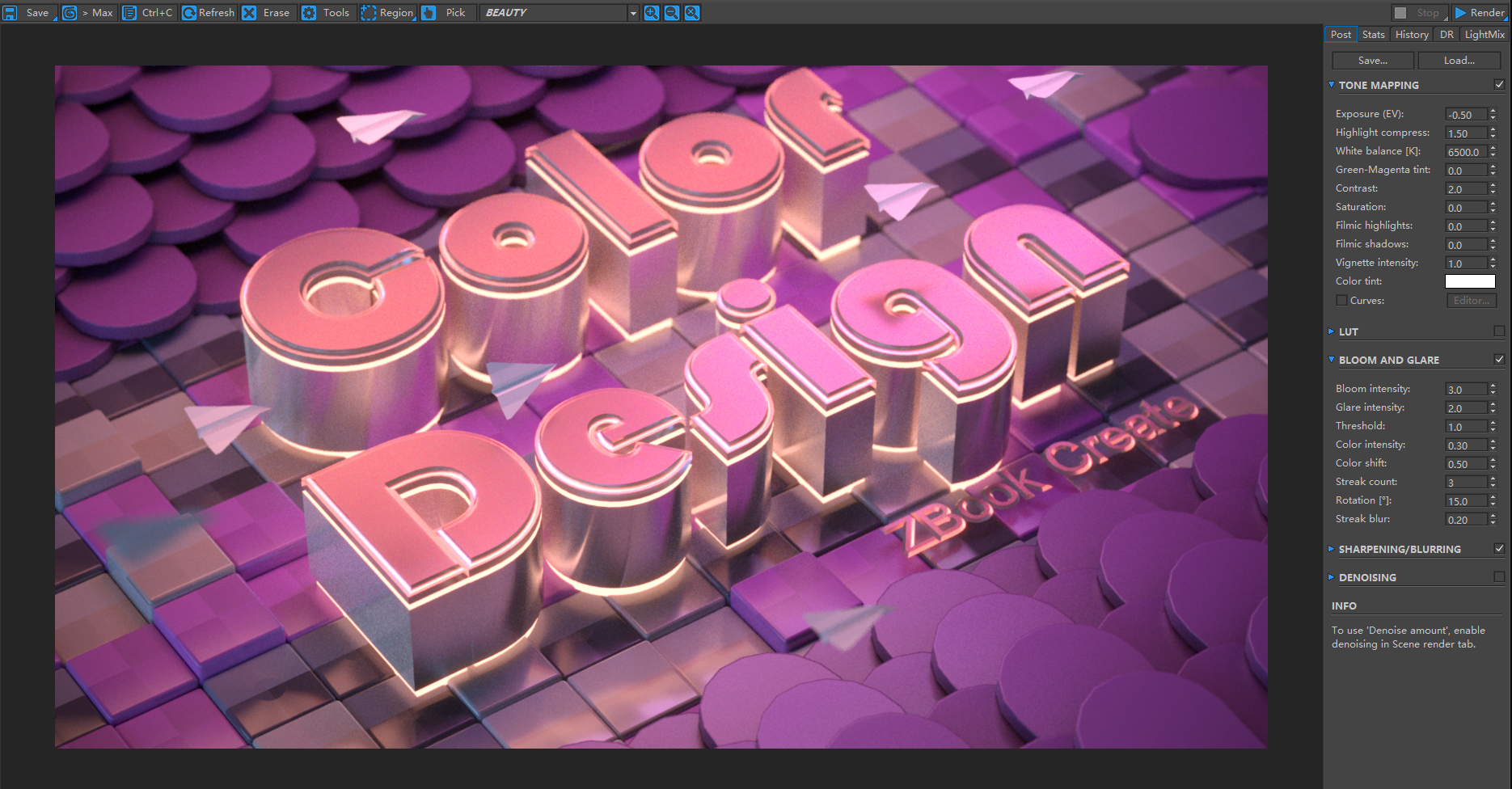Open the LightMix tab
Viewport: 1512px width, 789px height.
[1485, 35]
